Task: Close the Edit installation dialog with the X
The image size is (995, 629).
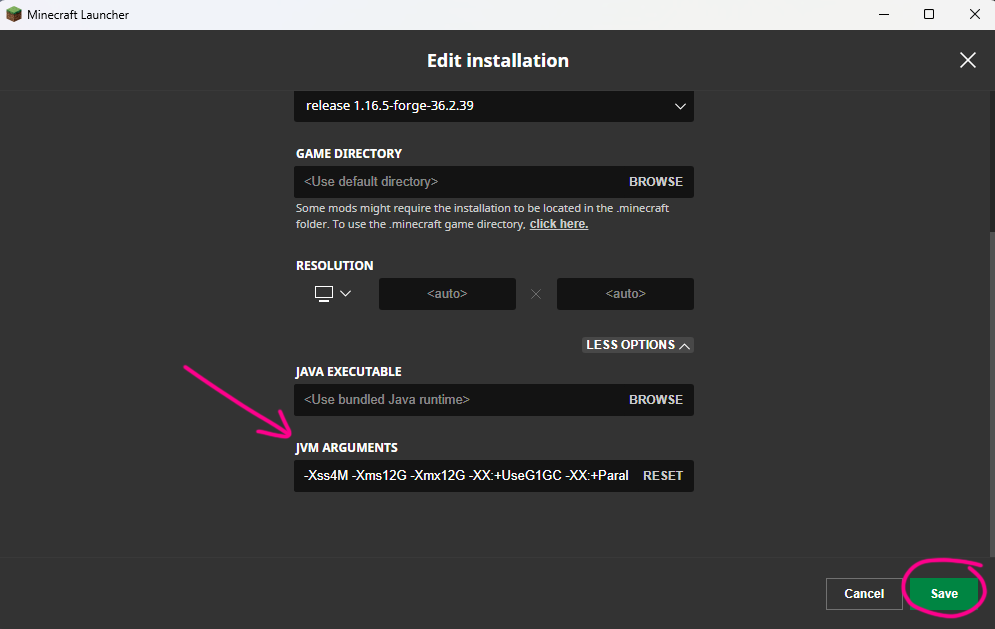Action: tap(967, 60)
